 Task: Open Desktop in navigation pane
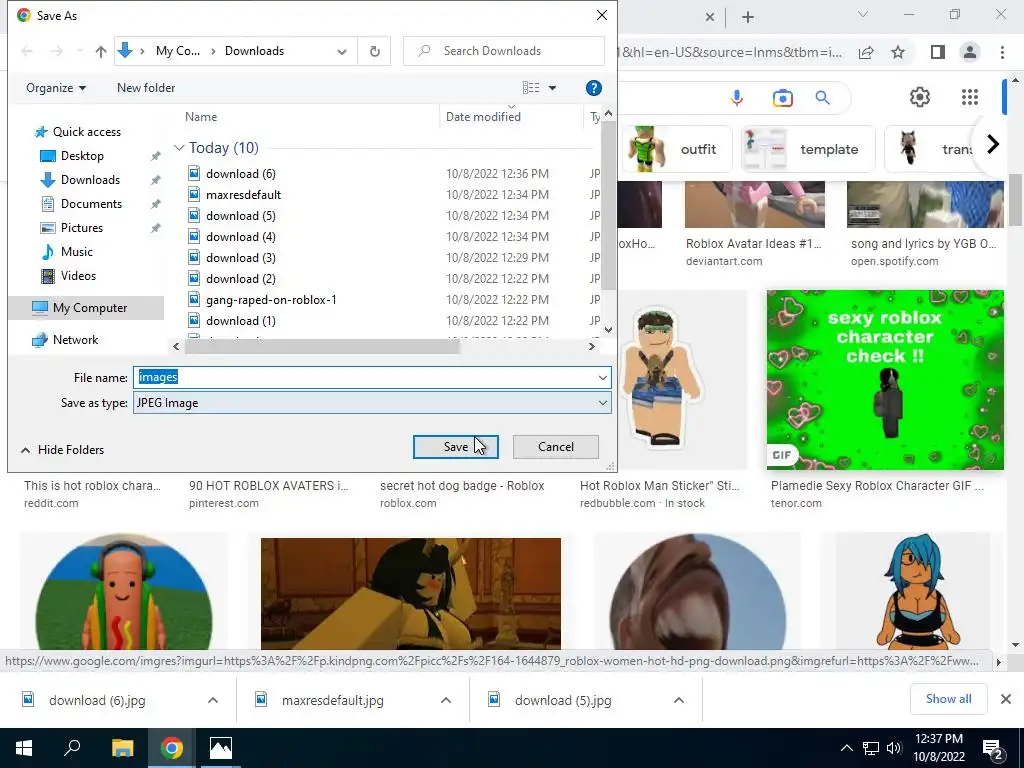82,156
